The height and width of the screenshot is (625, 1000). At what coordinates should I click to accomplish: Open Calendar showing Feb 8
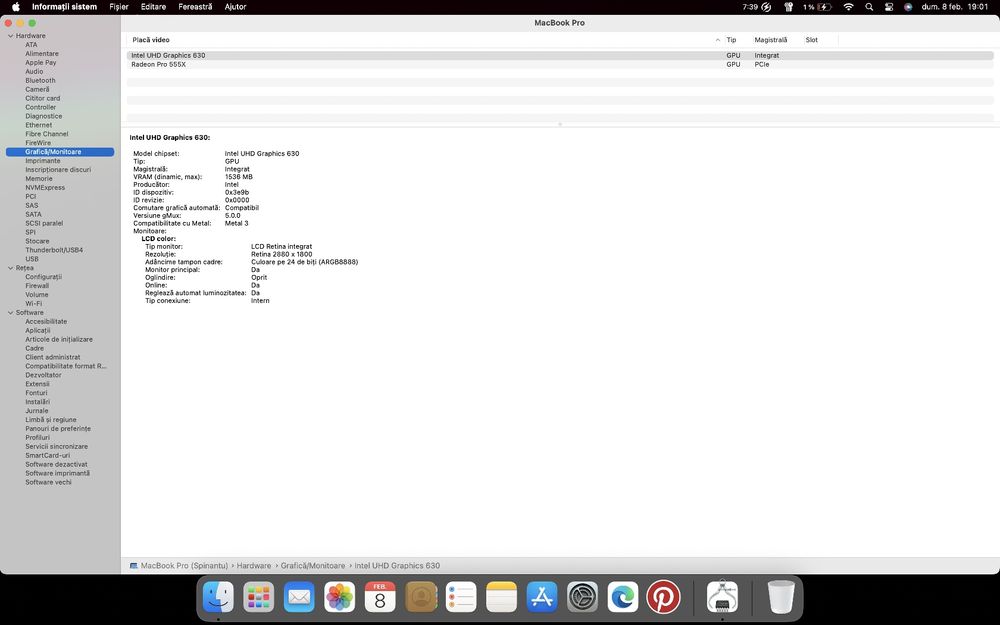tap(380, 598)
